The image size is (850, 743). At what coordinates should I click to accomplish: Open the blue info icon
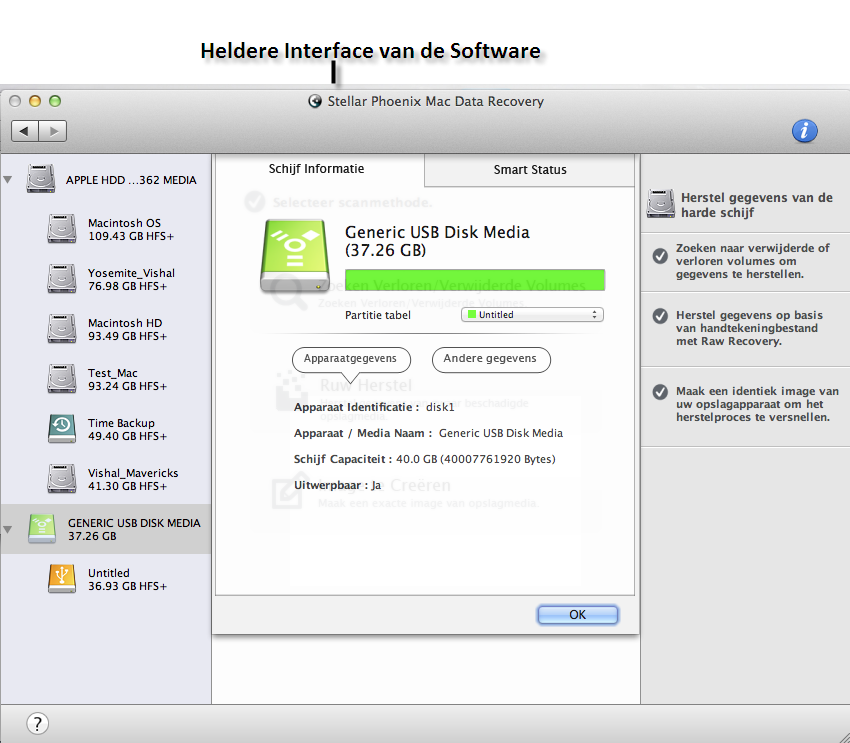804,131
